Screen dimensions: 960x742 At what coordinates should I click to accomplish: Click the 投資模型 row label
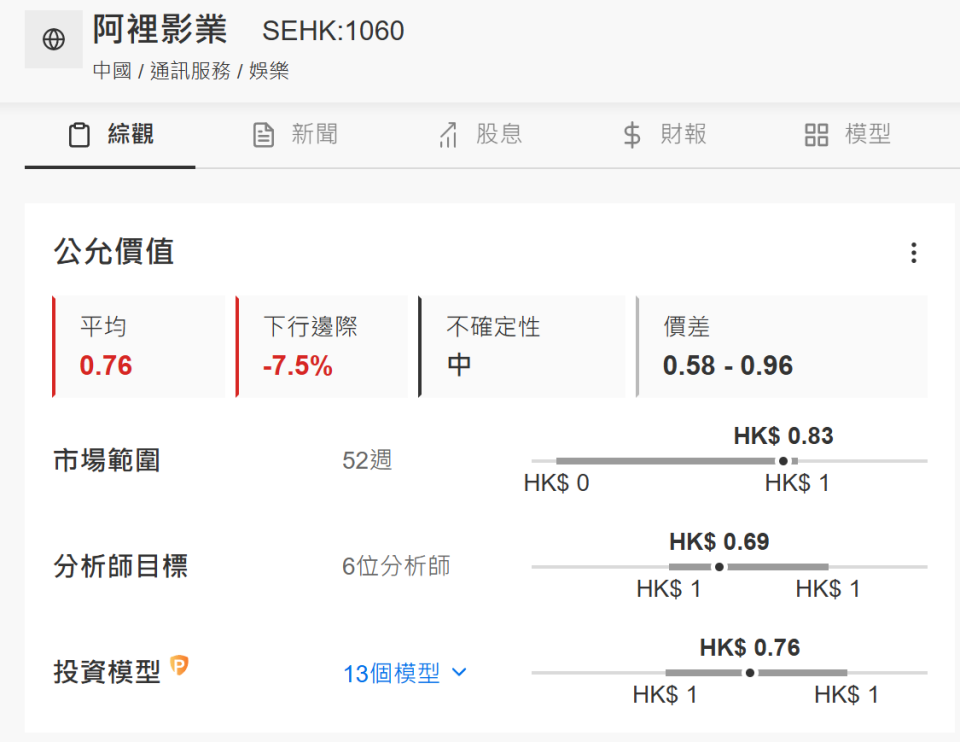click(x=107, y=672)
